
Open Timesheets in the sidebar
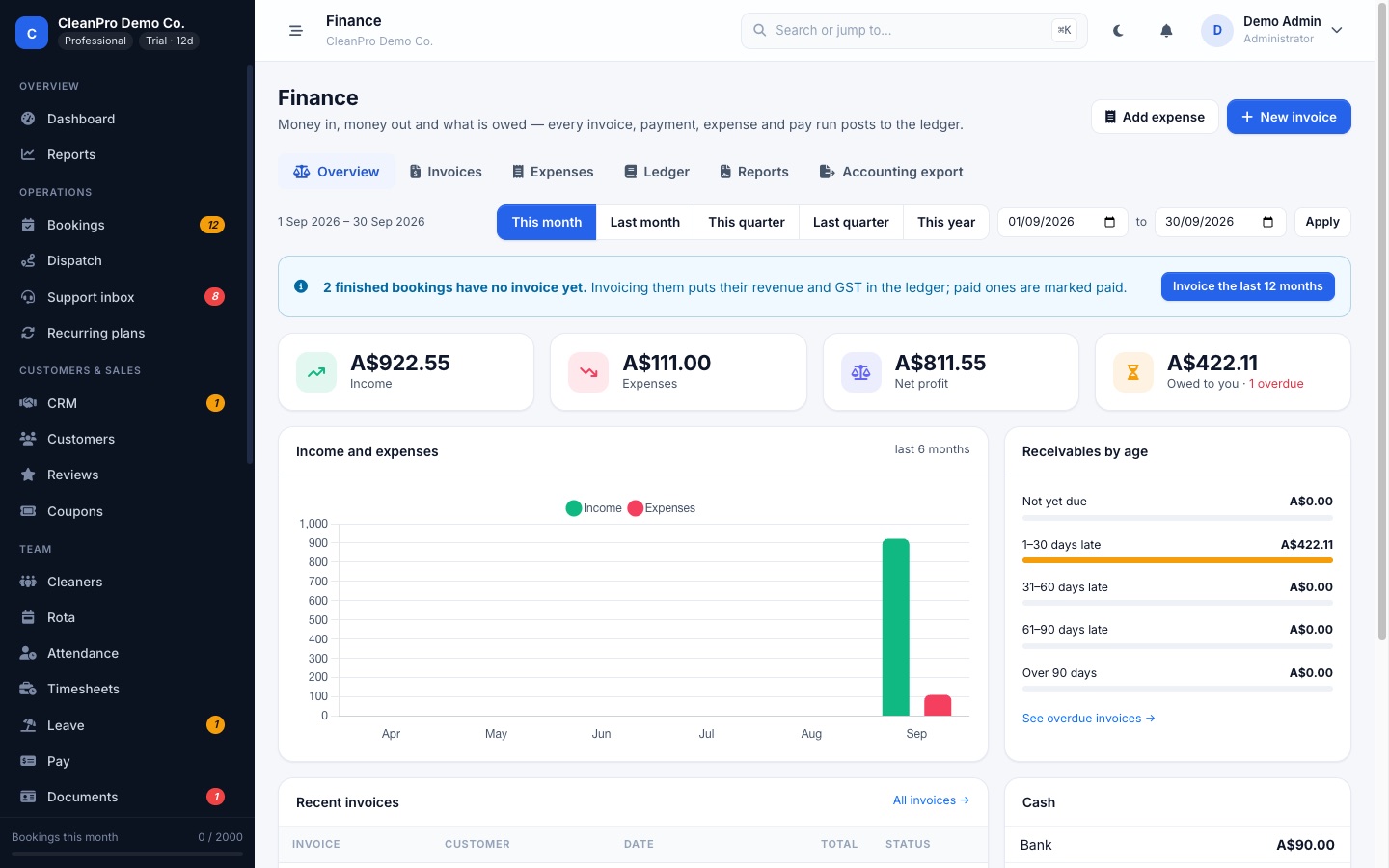pos(123,689)
